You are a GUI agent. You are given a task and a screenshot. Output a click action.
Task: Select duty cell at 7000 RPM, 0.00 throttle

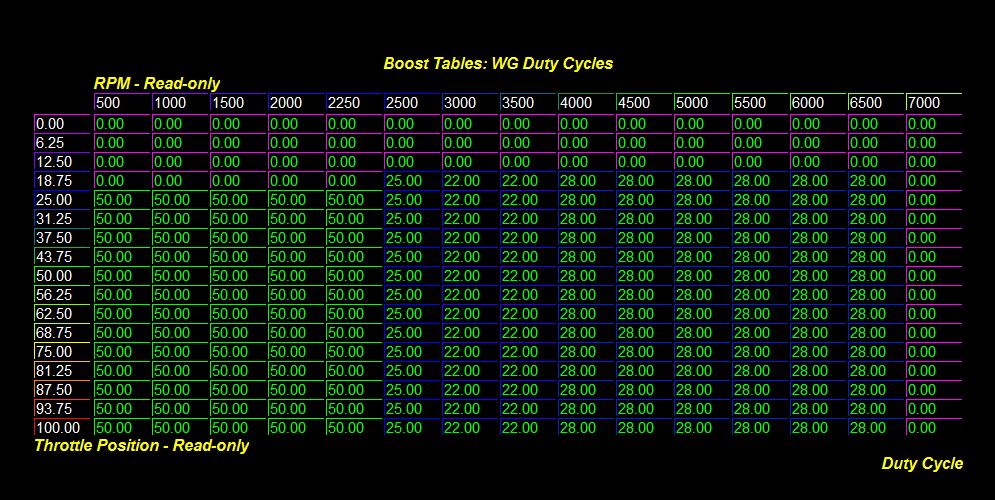click(x=933, y=124)
